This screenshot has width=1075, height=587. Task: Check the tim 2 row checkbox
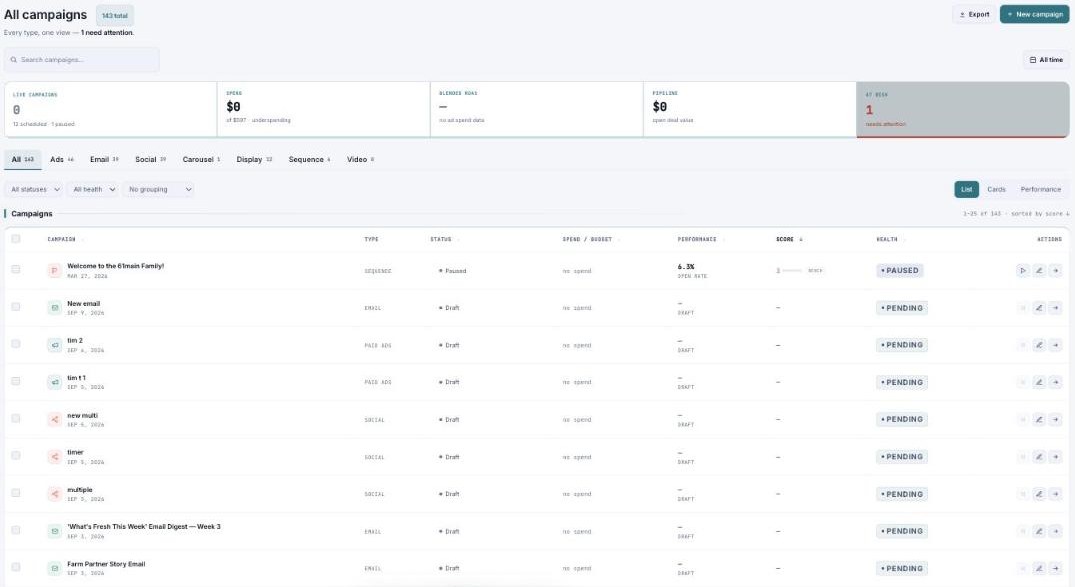(x=16, y=344)
